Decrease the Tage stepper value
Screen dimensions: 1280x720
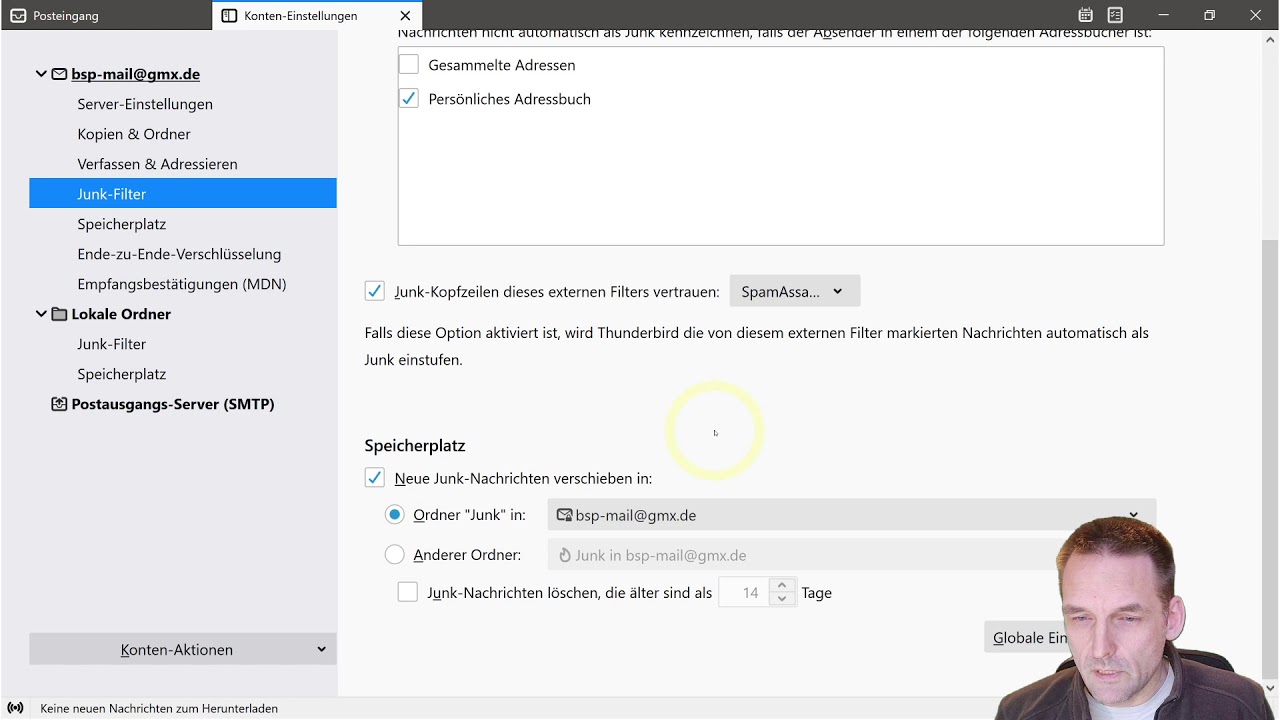pos(782,600)
